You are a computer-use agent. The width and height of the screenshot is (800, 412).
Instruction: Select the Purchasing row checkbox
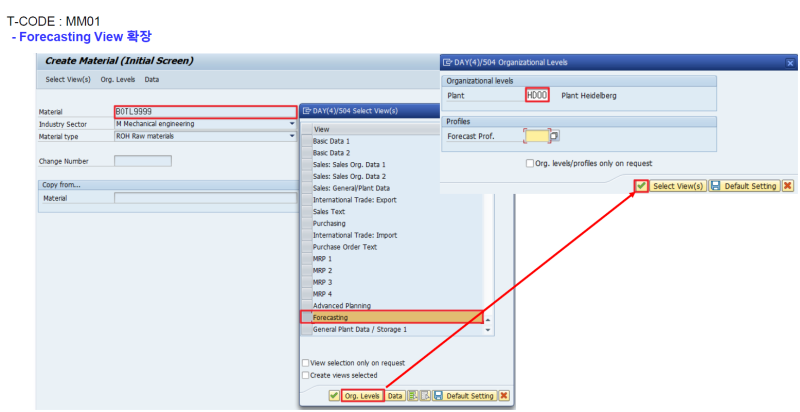[306, 223]
